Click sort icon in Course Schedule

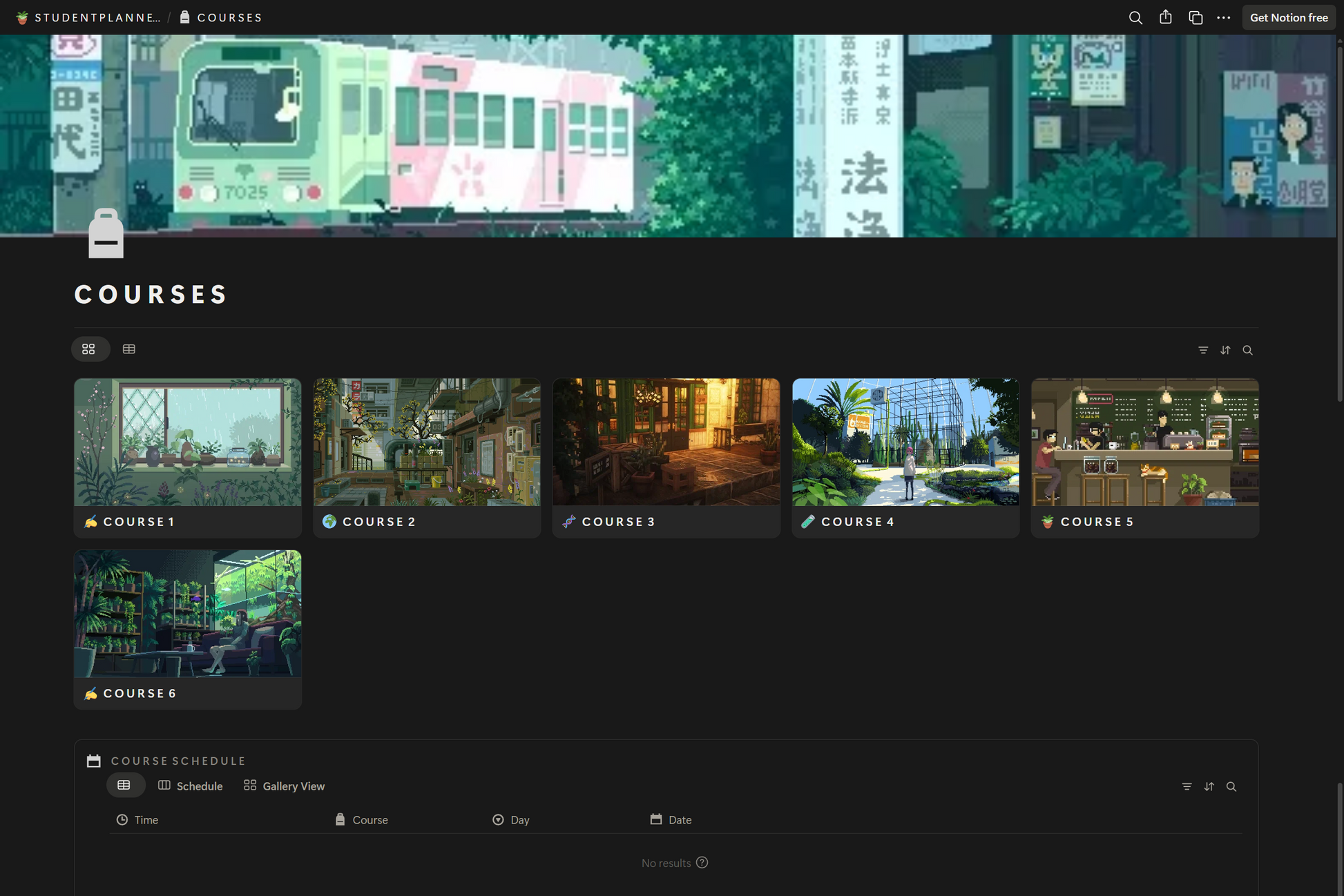(x=1209, y=786)
